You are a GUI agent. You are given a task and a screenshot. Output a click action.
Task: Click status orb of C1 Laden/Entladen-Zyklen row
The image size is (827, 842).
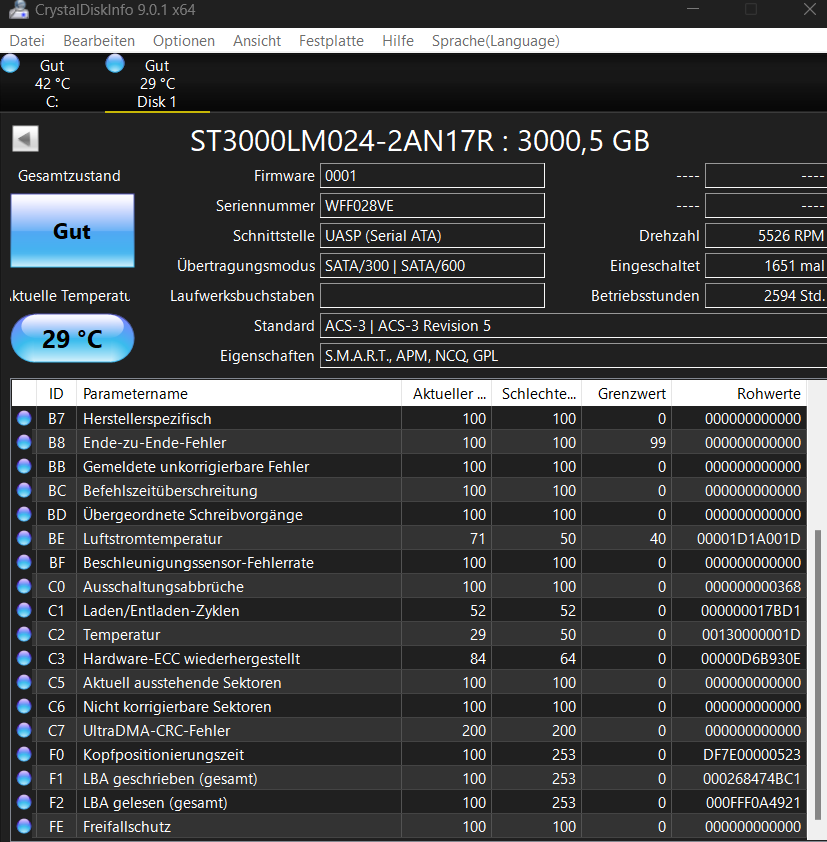[24, 610]
